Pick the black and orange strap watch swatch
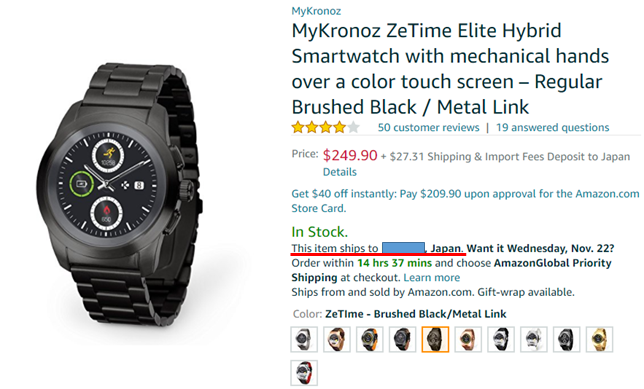This screenshot has width=644, height=389. pyautogui.click(x=370, y=339)
